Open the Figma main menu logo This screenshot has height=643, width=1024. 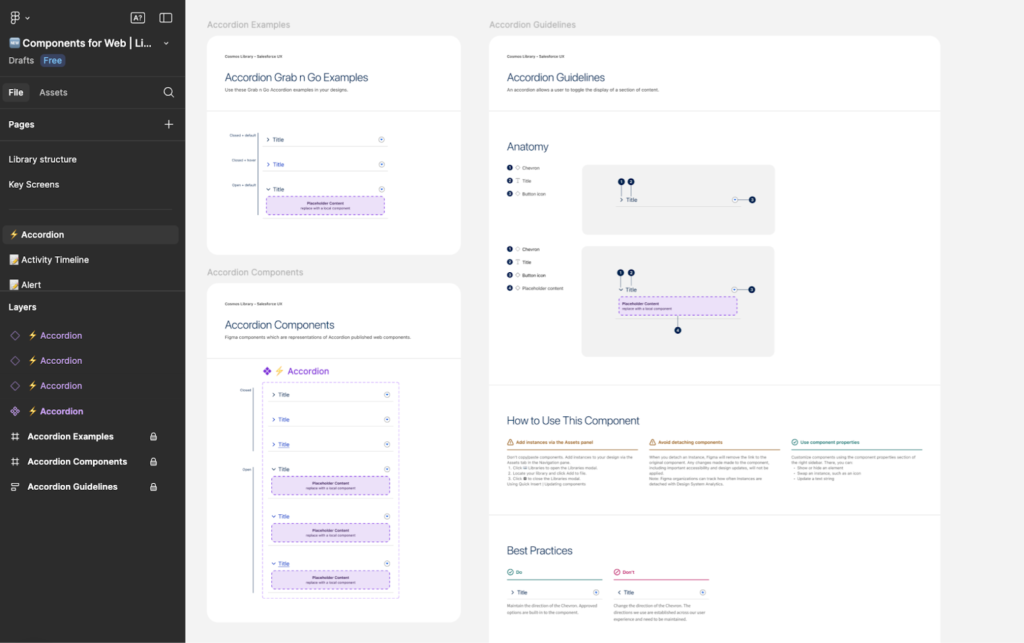point(15,17)
